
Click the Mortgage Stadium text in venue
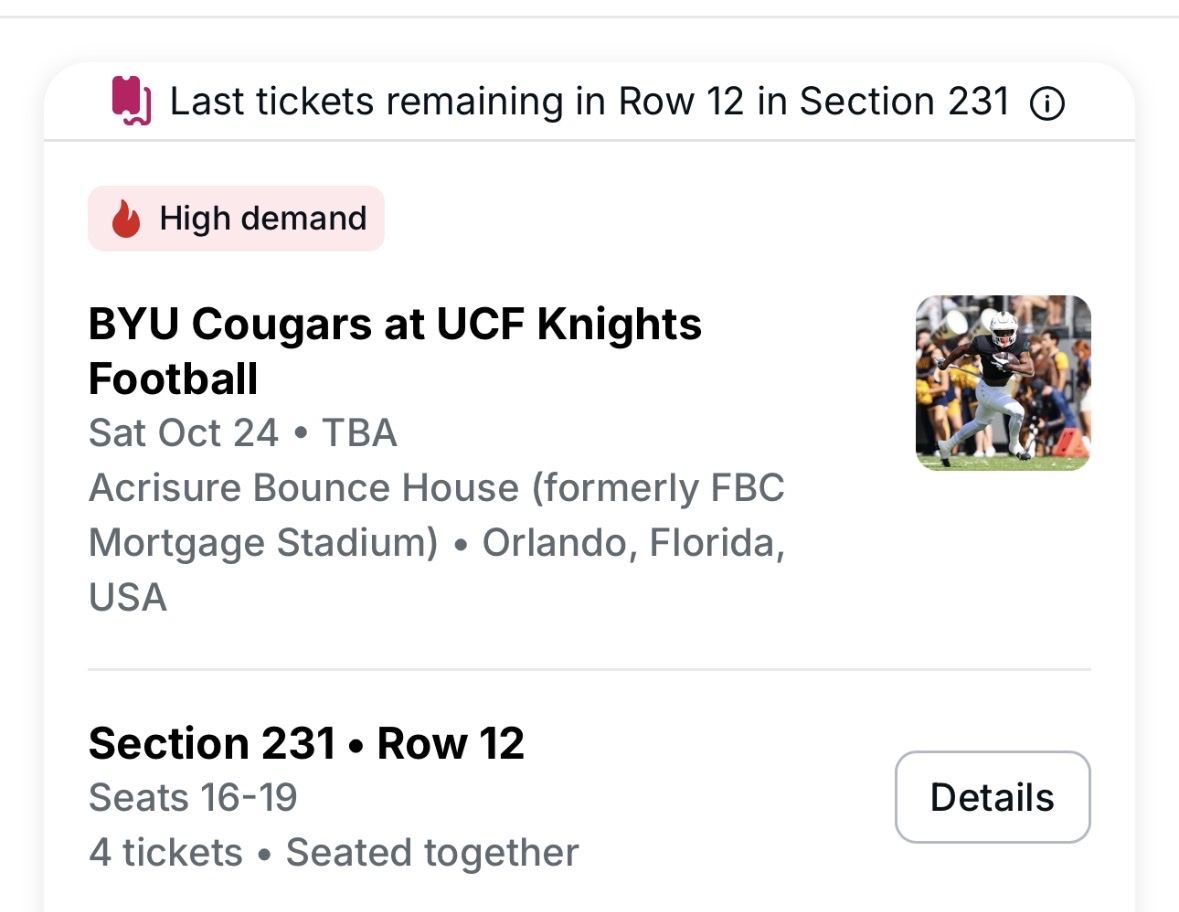pyautogui.click(x=263, y=543)
